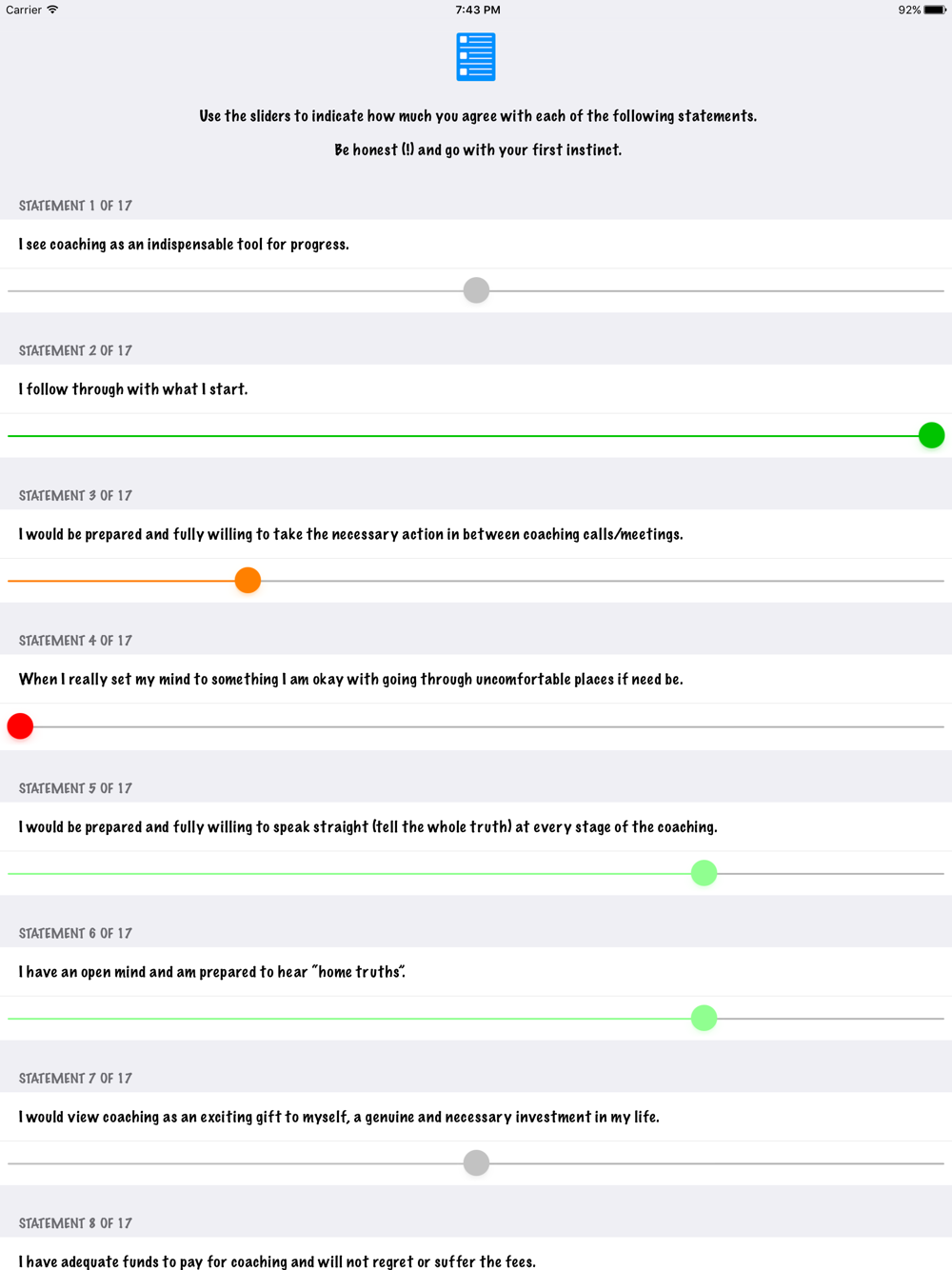This screenshot has height=1270, width=952.
Task: Tap the statement about speaking straight
Action: [367, 827]
